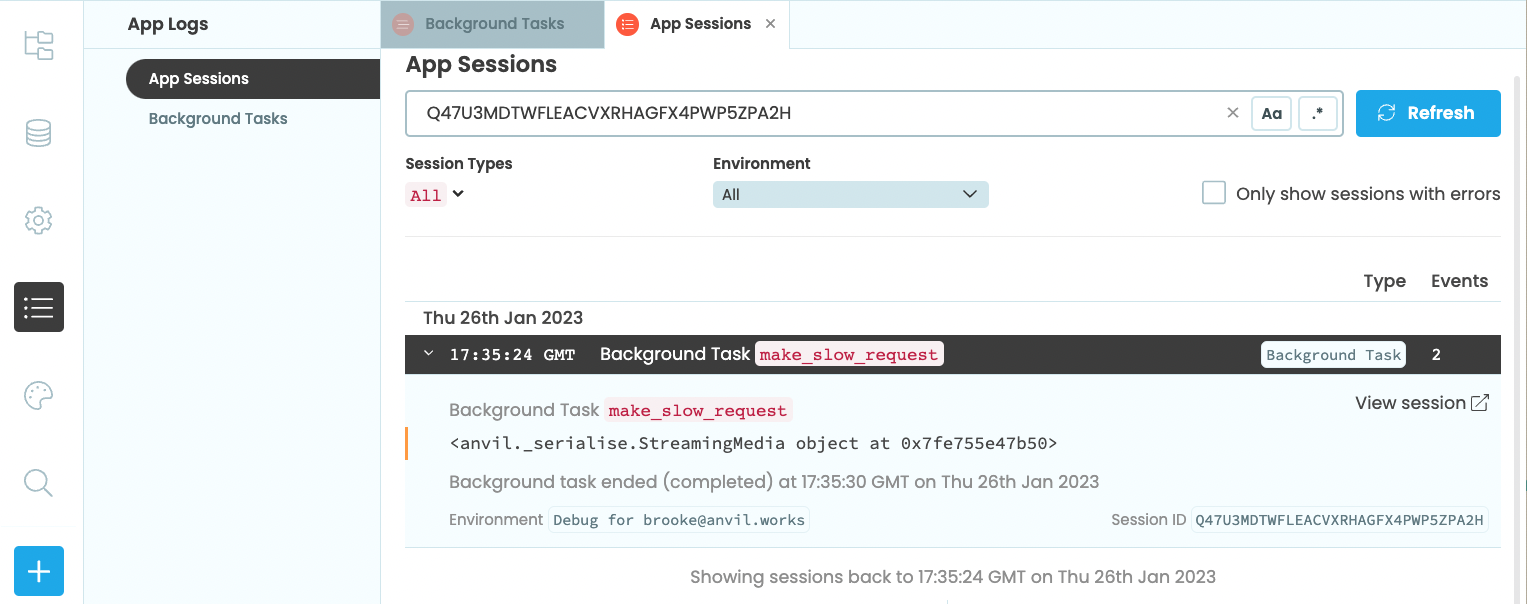Screen dimensions: 1527x604
Task: Click into the session search input field
Action: [810, 113]
